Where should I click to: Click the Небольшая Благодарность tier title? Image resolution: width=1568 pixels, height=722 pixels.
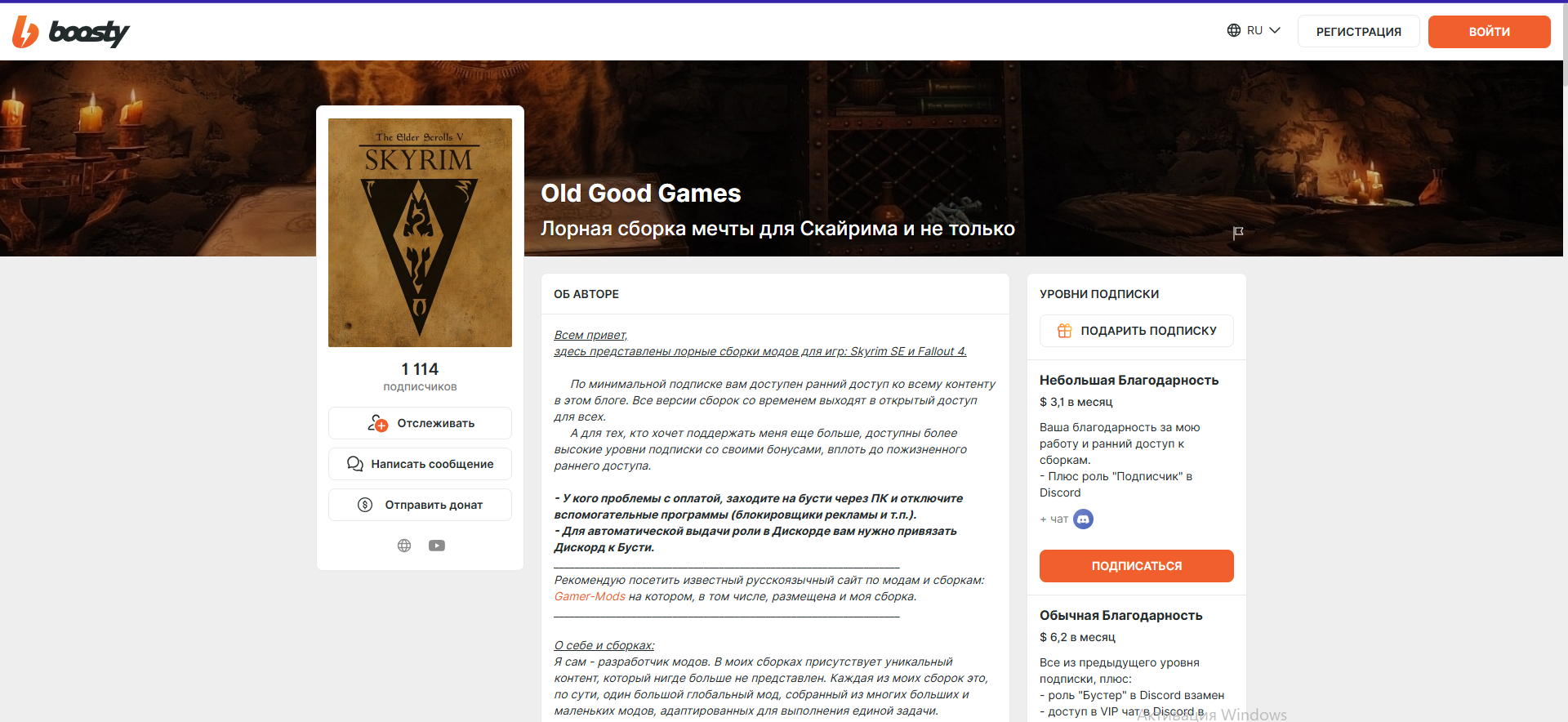1129,380
